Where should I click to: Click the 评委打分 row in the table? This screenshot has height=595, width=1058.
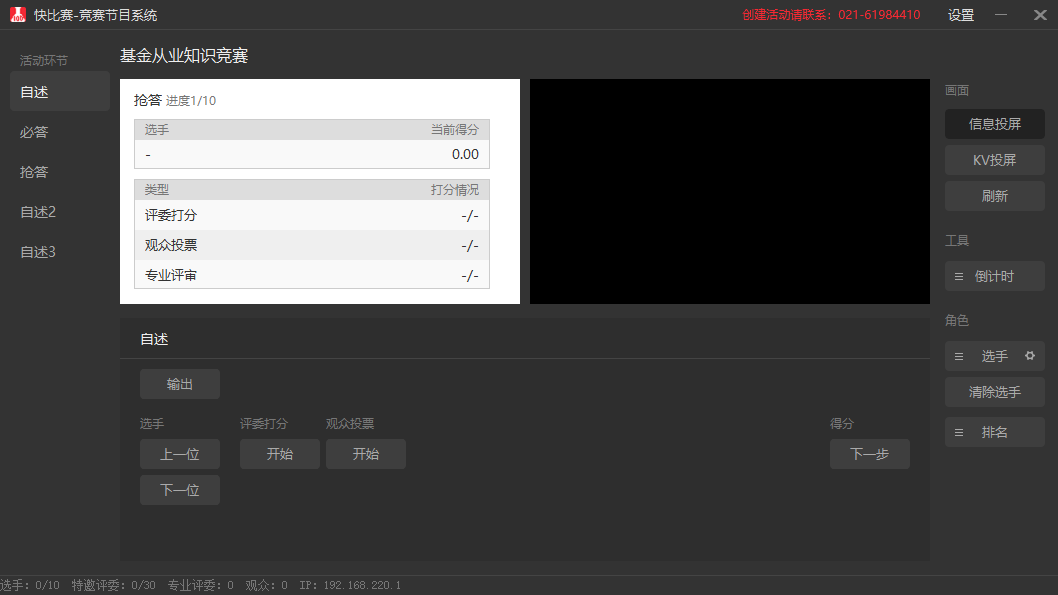pos(312,215)
